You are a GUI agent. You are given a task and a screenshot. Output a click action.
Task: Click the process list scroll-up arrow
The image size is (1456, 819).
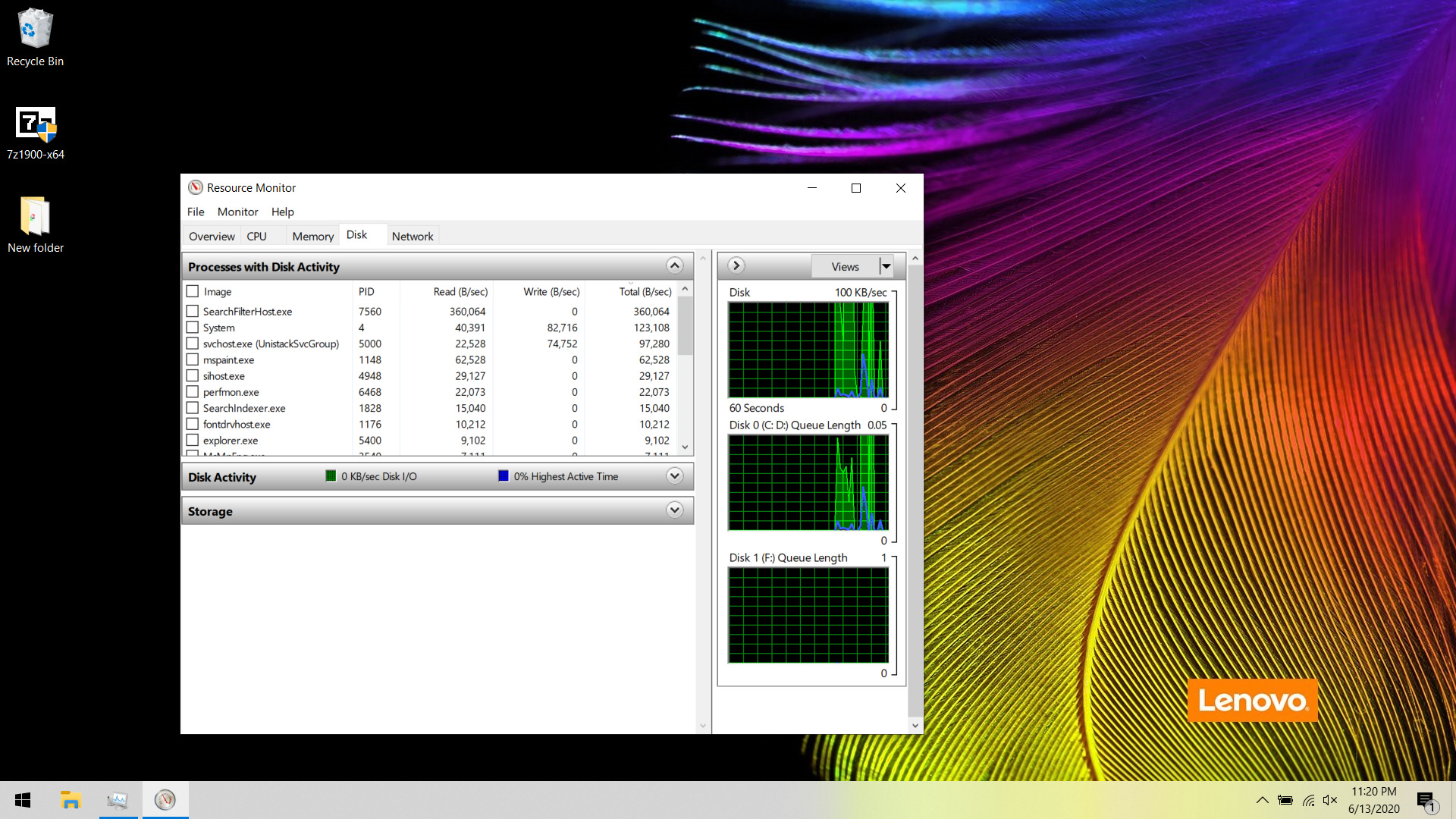[685, 289]
